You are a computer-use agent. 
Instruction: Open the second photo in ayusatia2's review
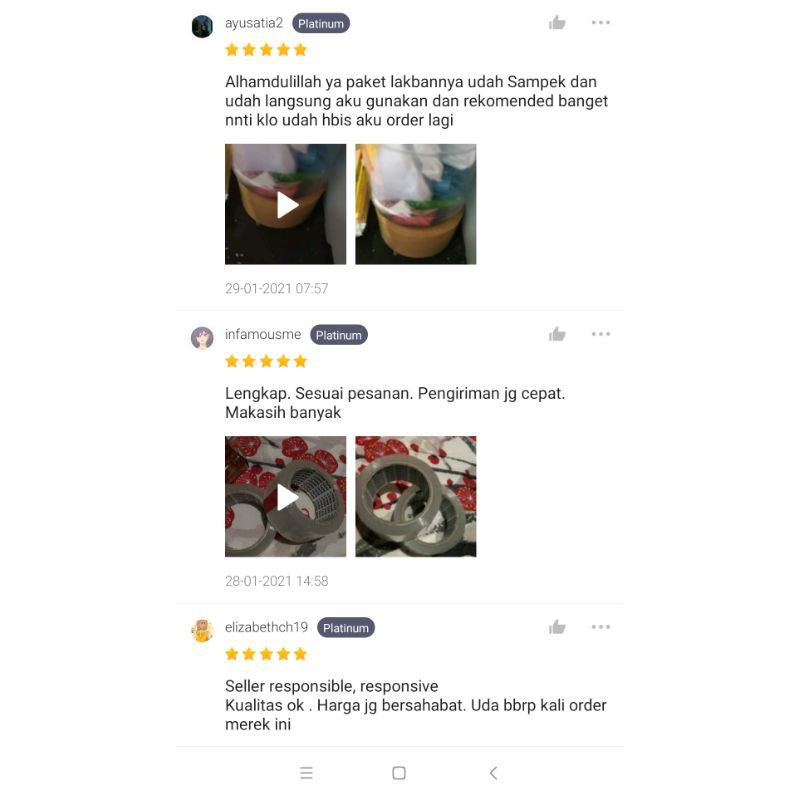tap(416, 204)
